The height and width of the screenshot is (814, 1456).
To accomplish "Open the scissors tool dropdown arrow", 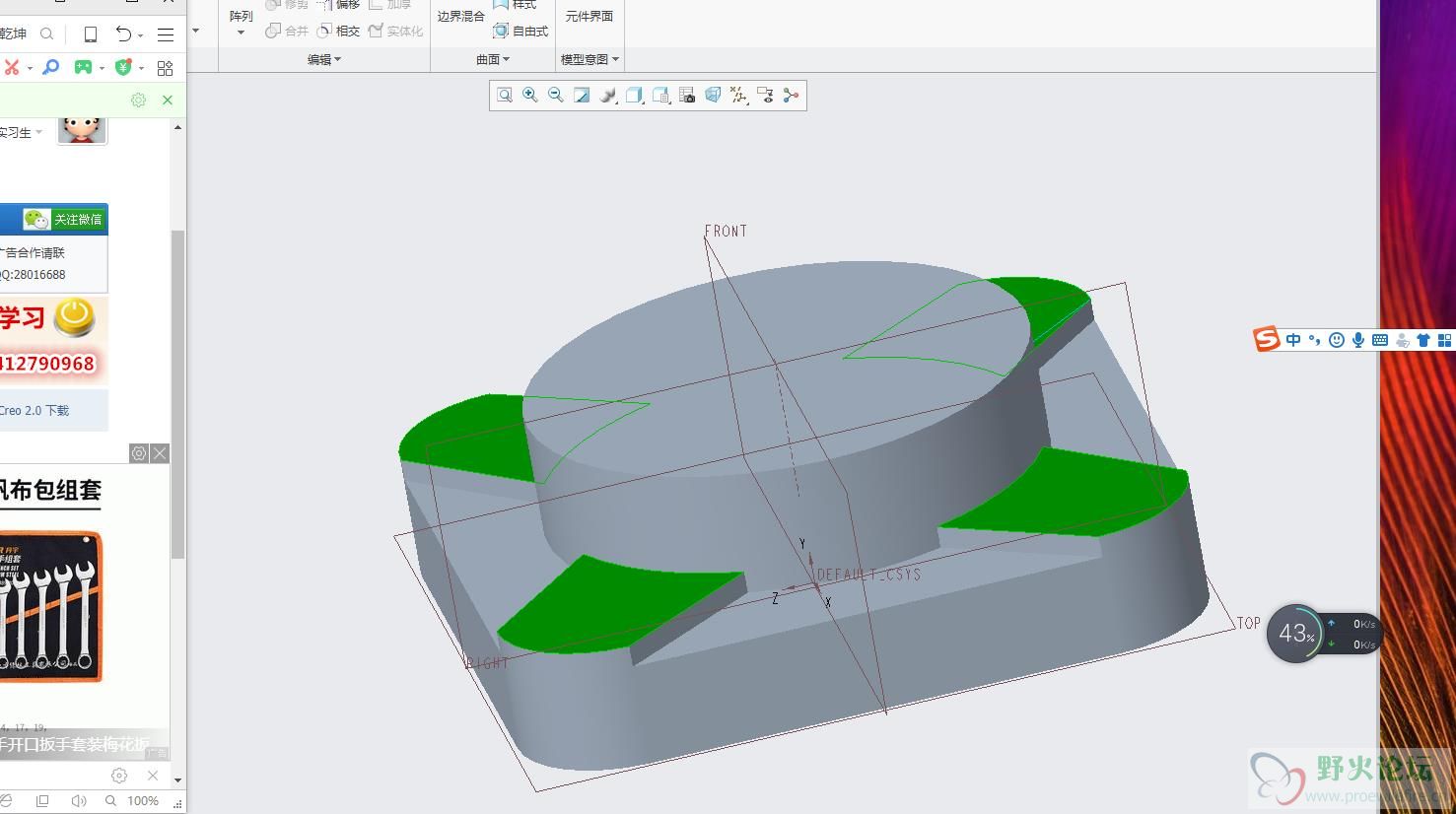I will (30, 68).
